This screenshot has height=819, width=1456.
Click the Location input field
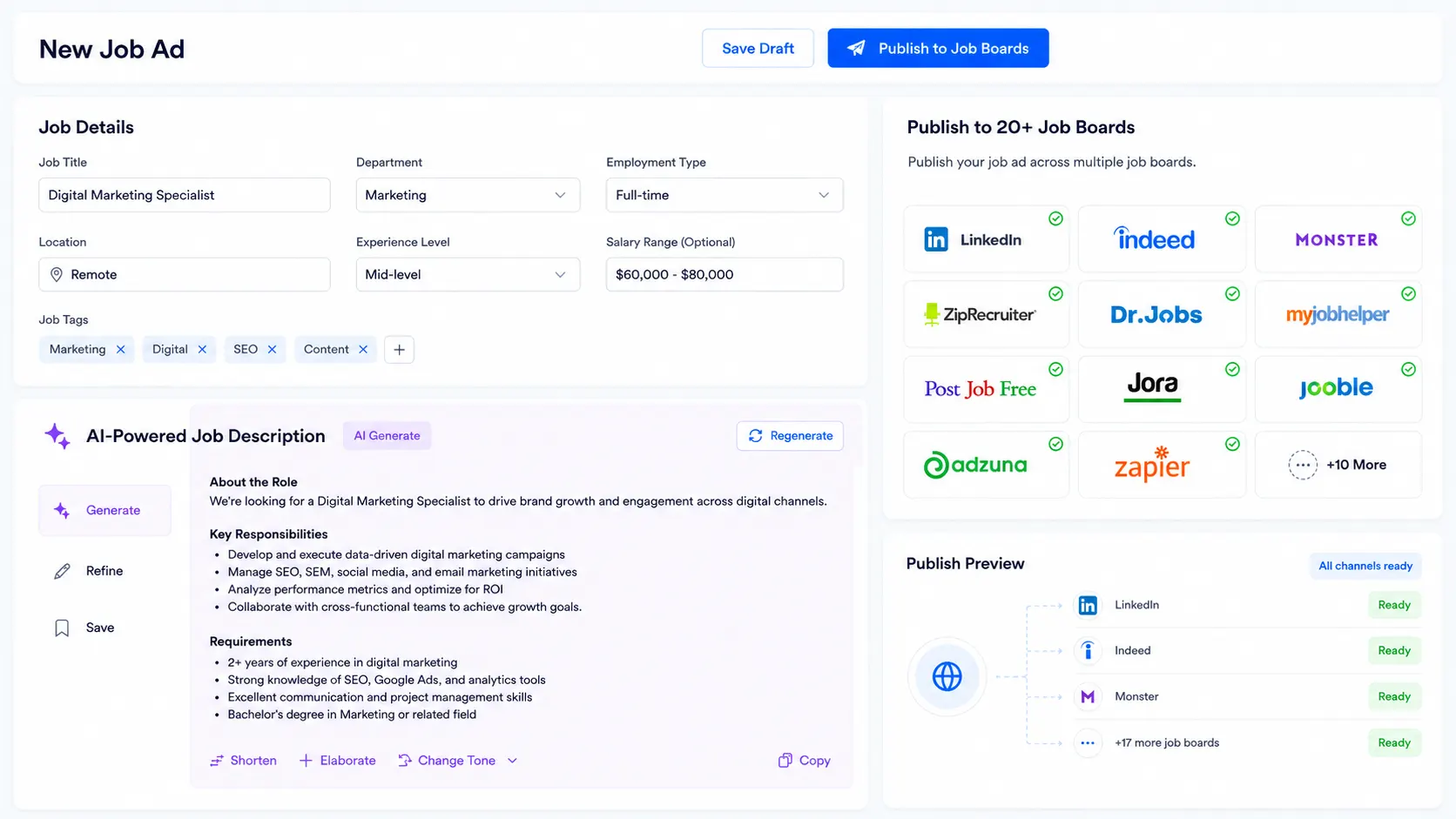(x=185, y=274)
